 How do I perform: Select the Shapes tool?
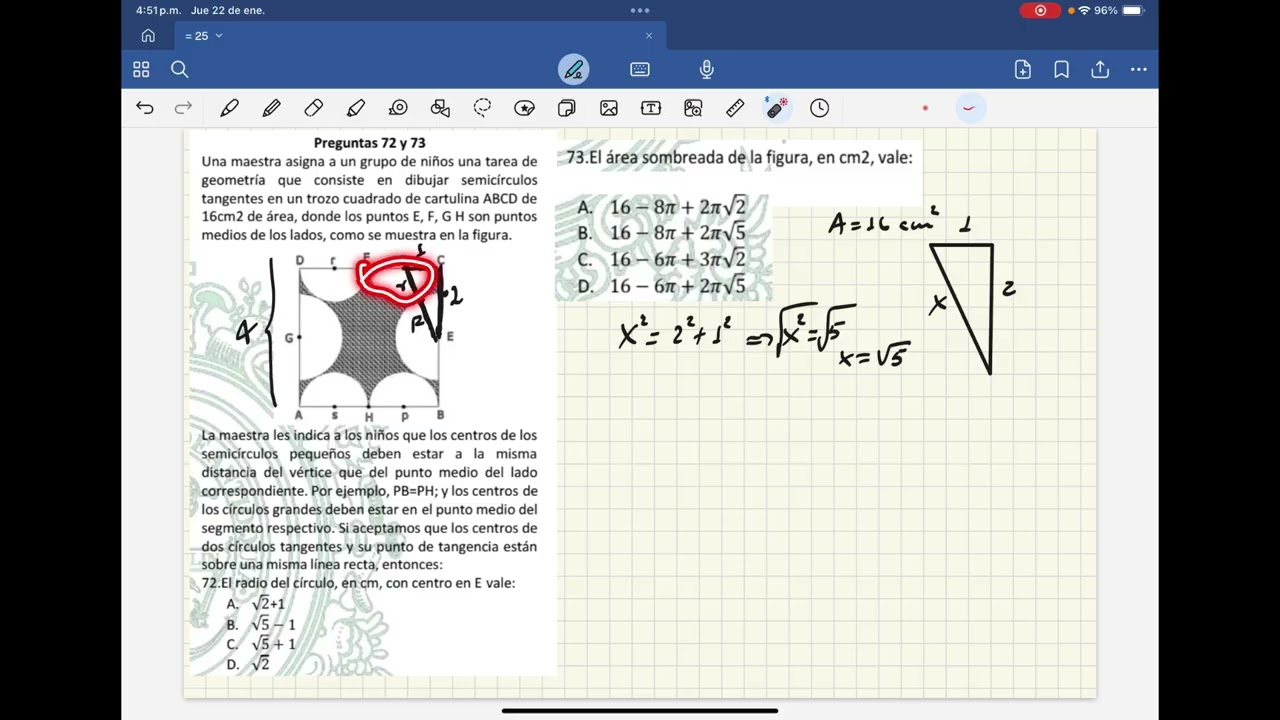click(440, 108)
